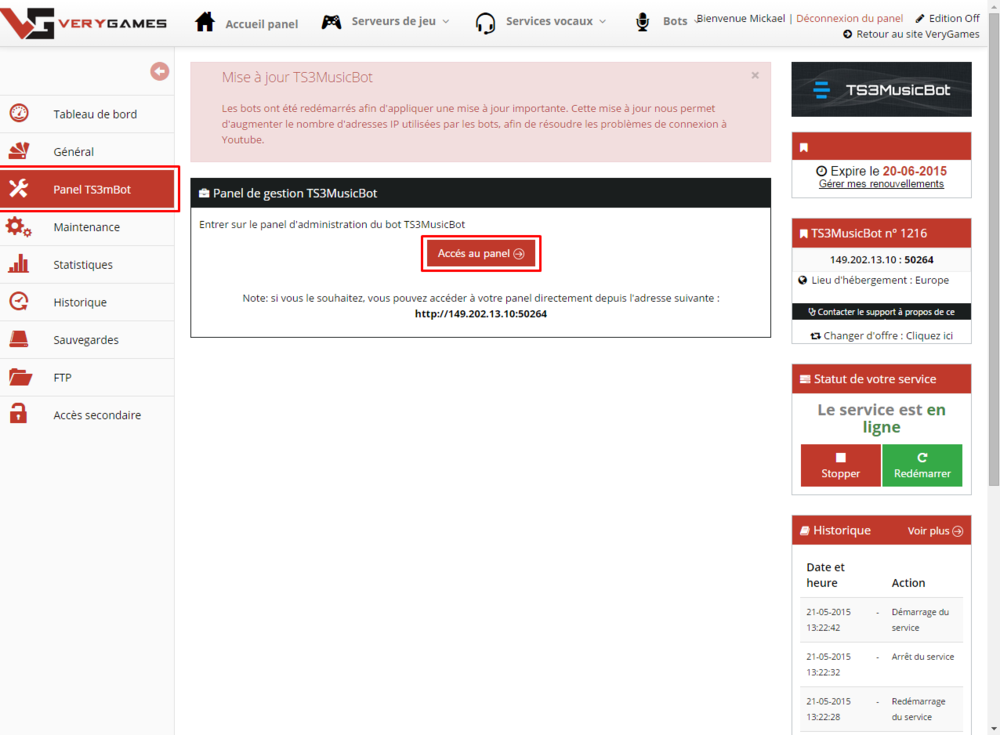Collapse the sidebar with the back arrow
This screenshot has width=1000, height=735.
click(x=160, y=71)
